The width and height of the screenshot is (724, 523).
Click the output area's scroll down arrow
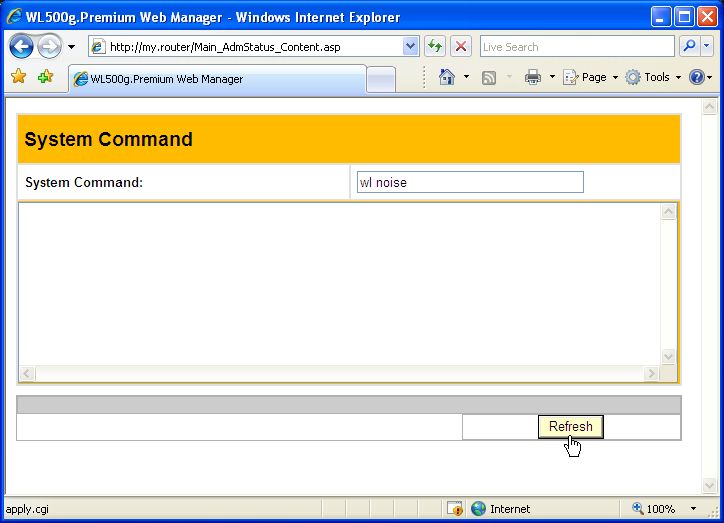click(668, 356)
